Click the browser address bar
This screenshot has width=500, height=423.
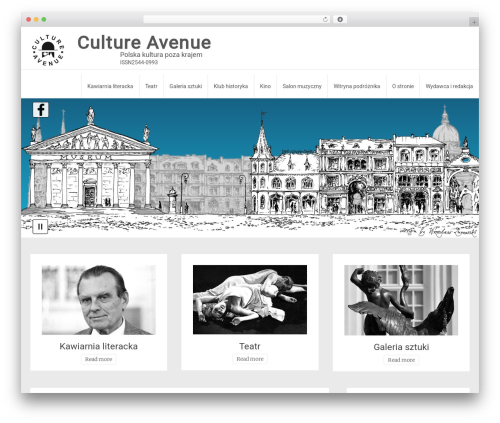tap(237, 19)
